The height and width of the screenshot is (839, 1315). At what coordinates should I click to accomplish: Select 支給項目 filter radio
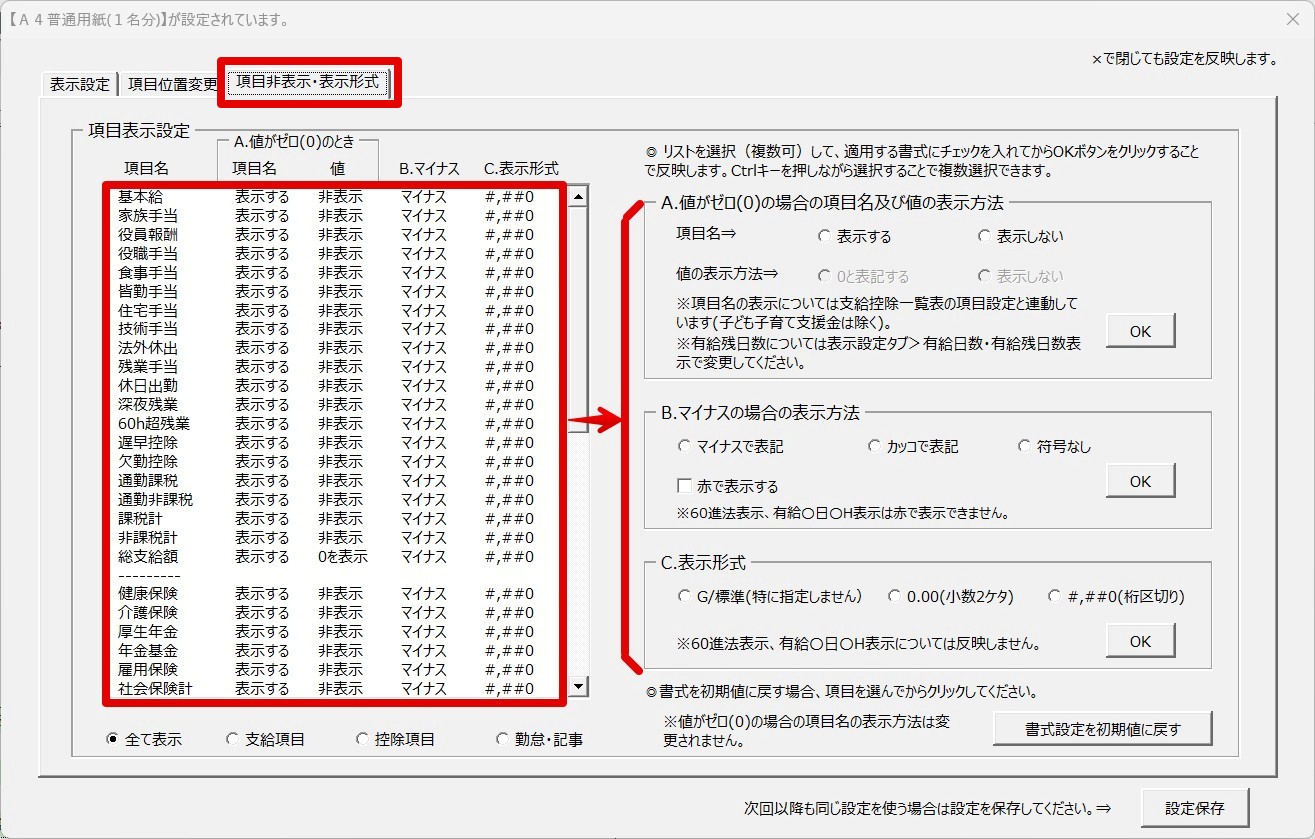[264, 740]
